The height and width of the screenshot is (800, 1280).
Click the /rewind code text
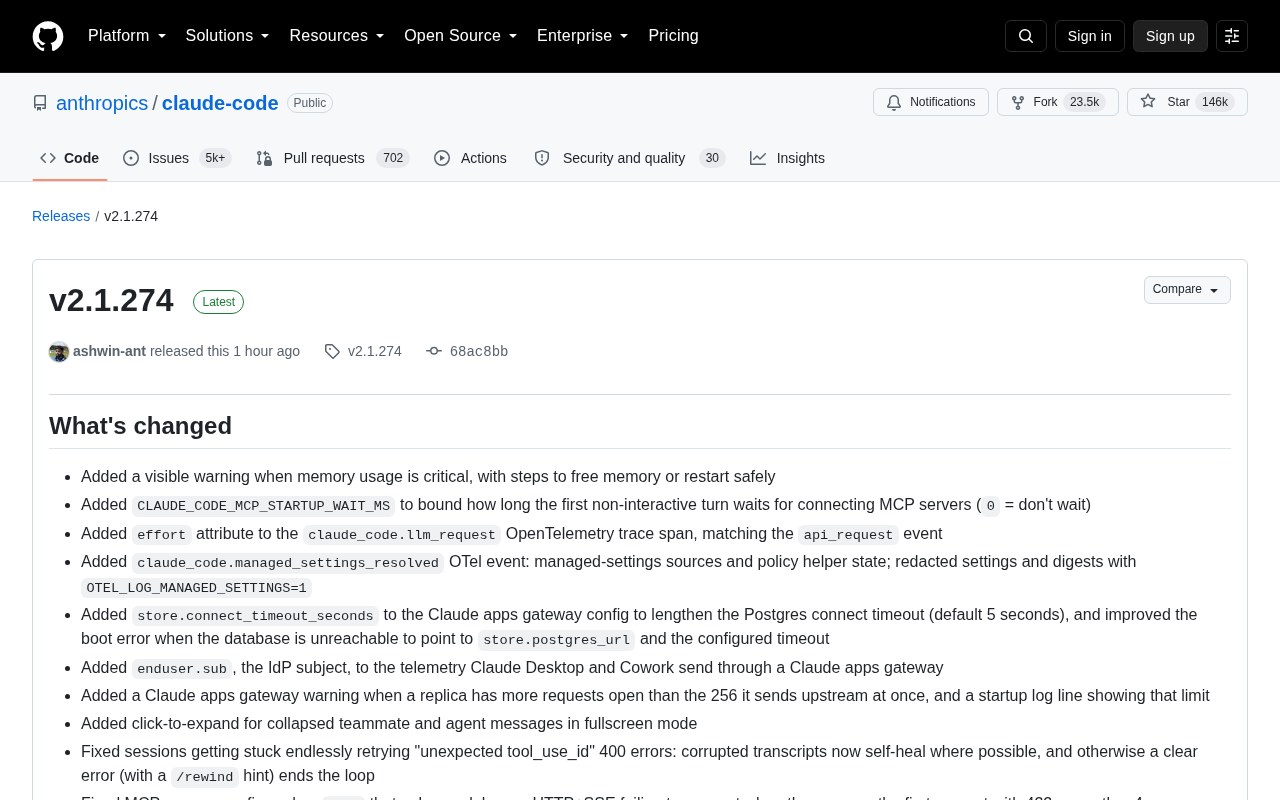(205, 777)
